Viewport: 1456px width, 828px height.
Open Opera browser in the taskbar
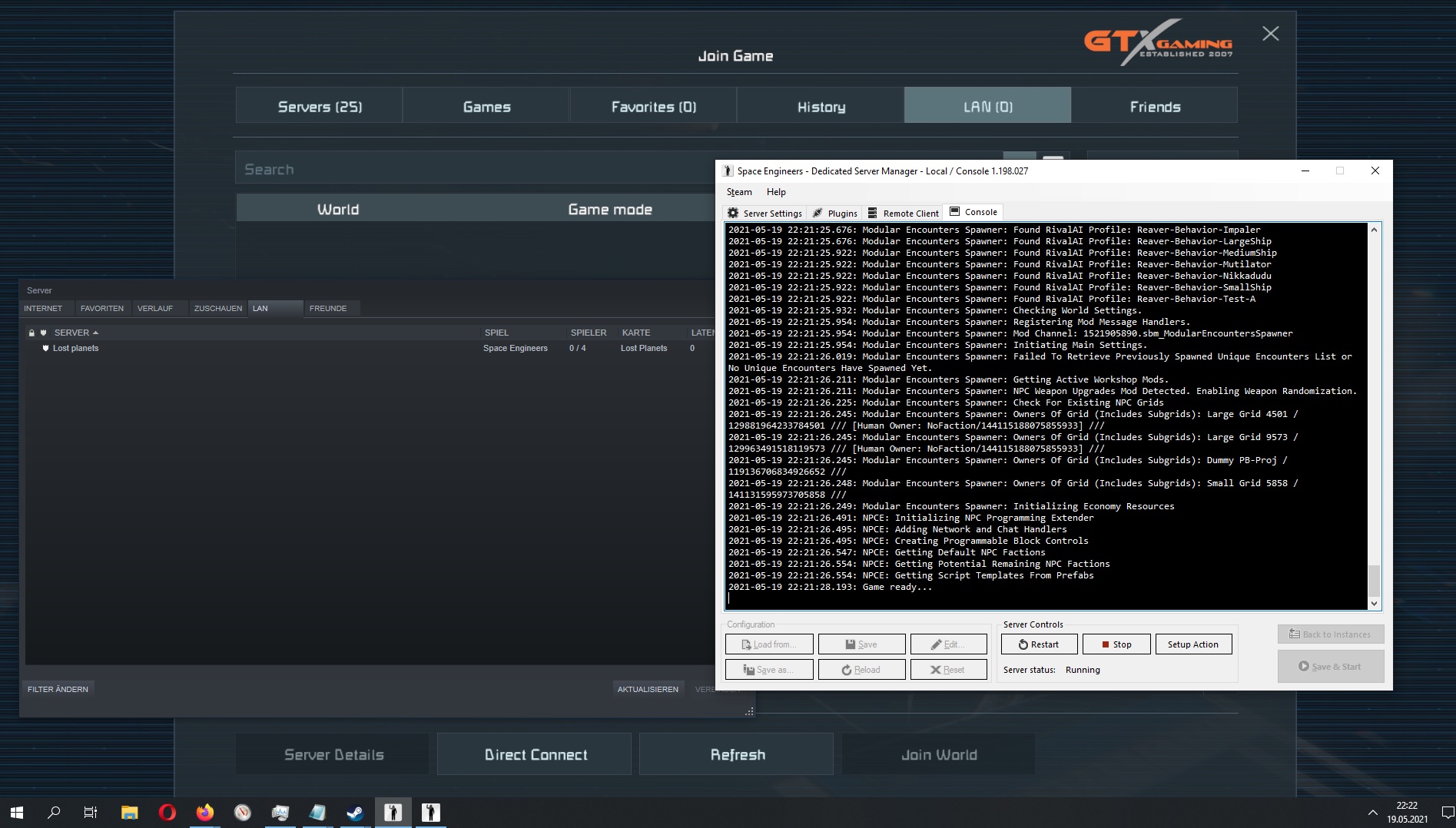167,812
